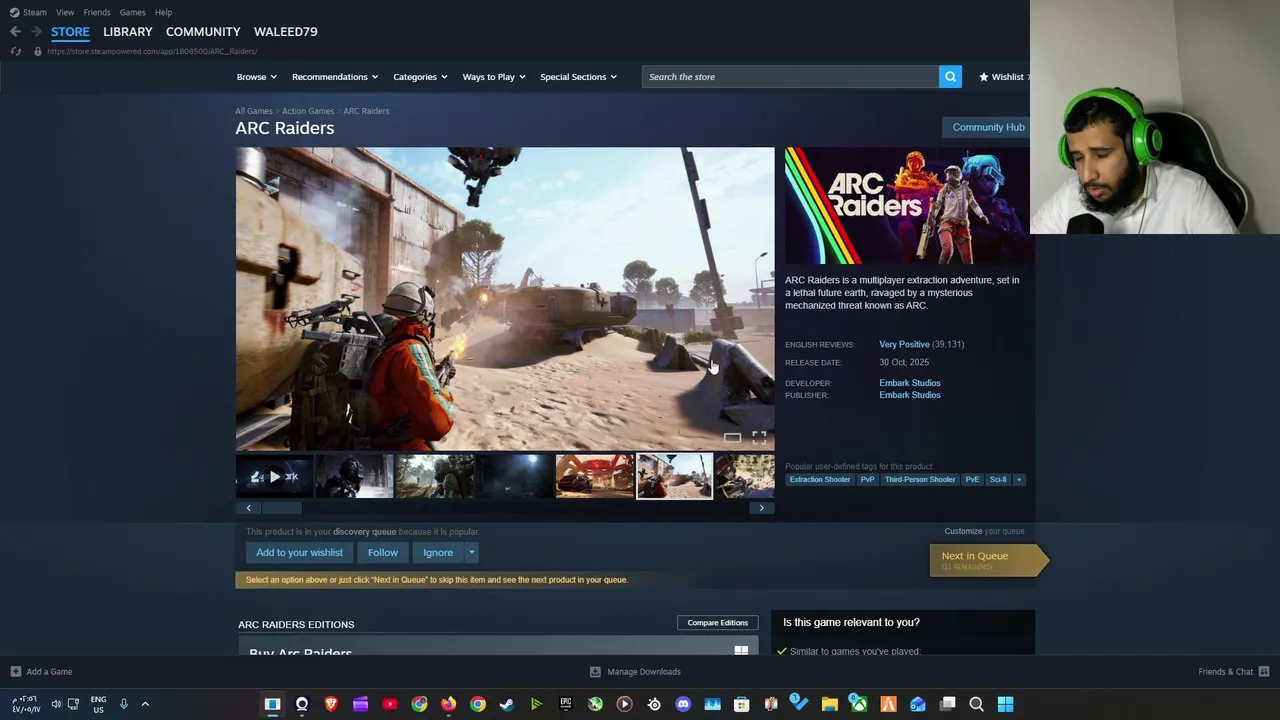Viewport: 1280px width, 720px height.
Task: Expand the Browse dropdown
Action: [257, 77]
